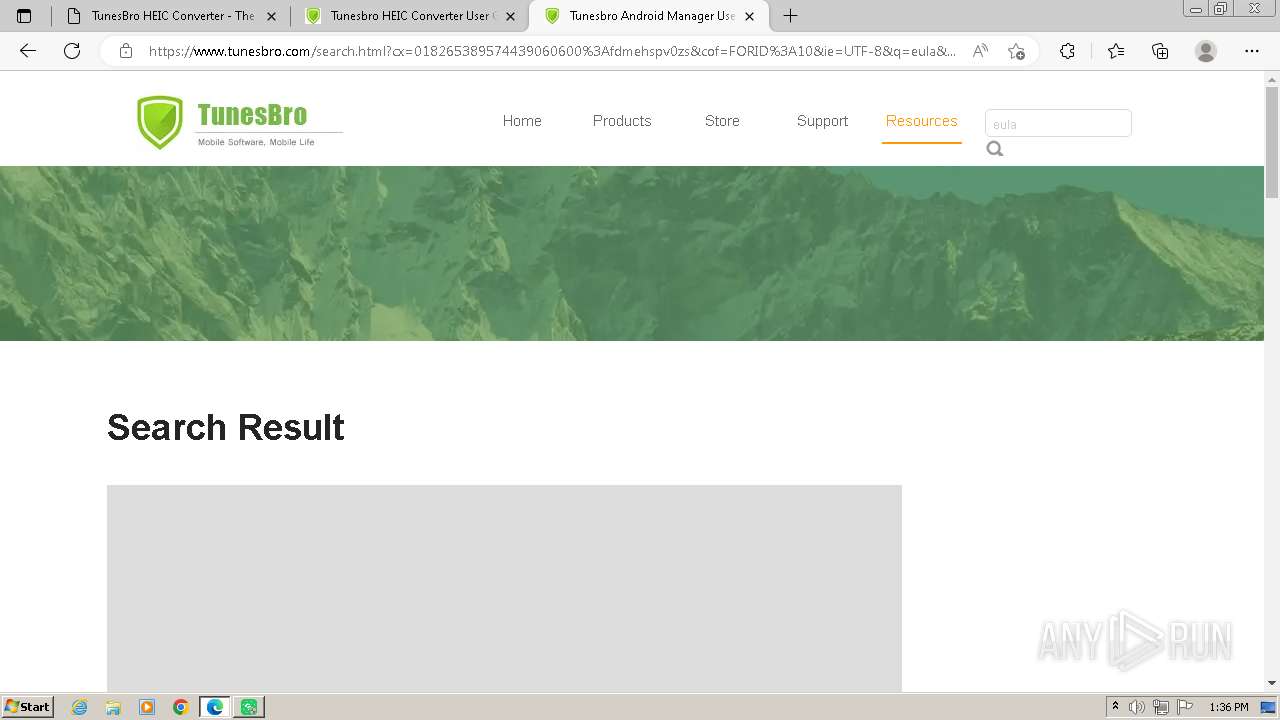The height and width of the screenshot is (720, 1280).
Task: Click scrollbar down arrow
Action: pyautogui.click(x=1272, y=683)
